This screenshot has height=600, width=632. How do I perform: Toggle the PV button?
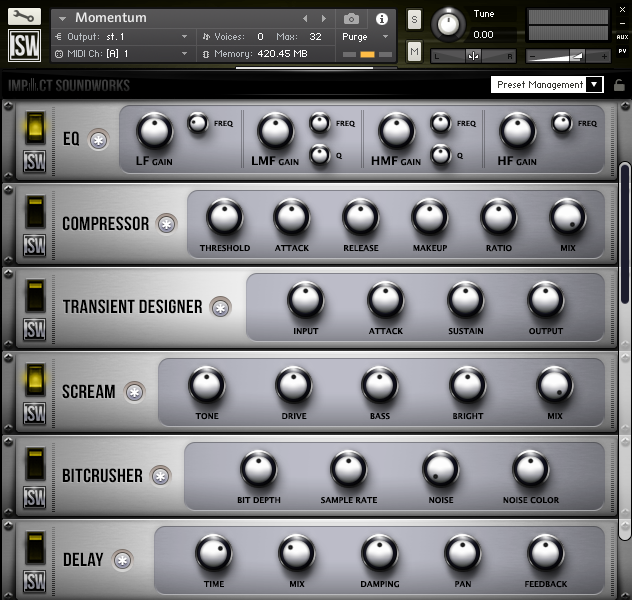pos(622,52)
